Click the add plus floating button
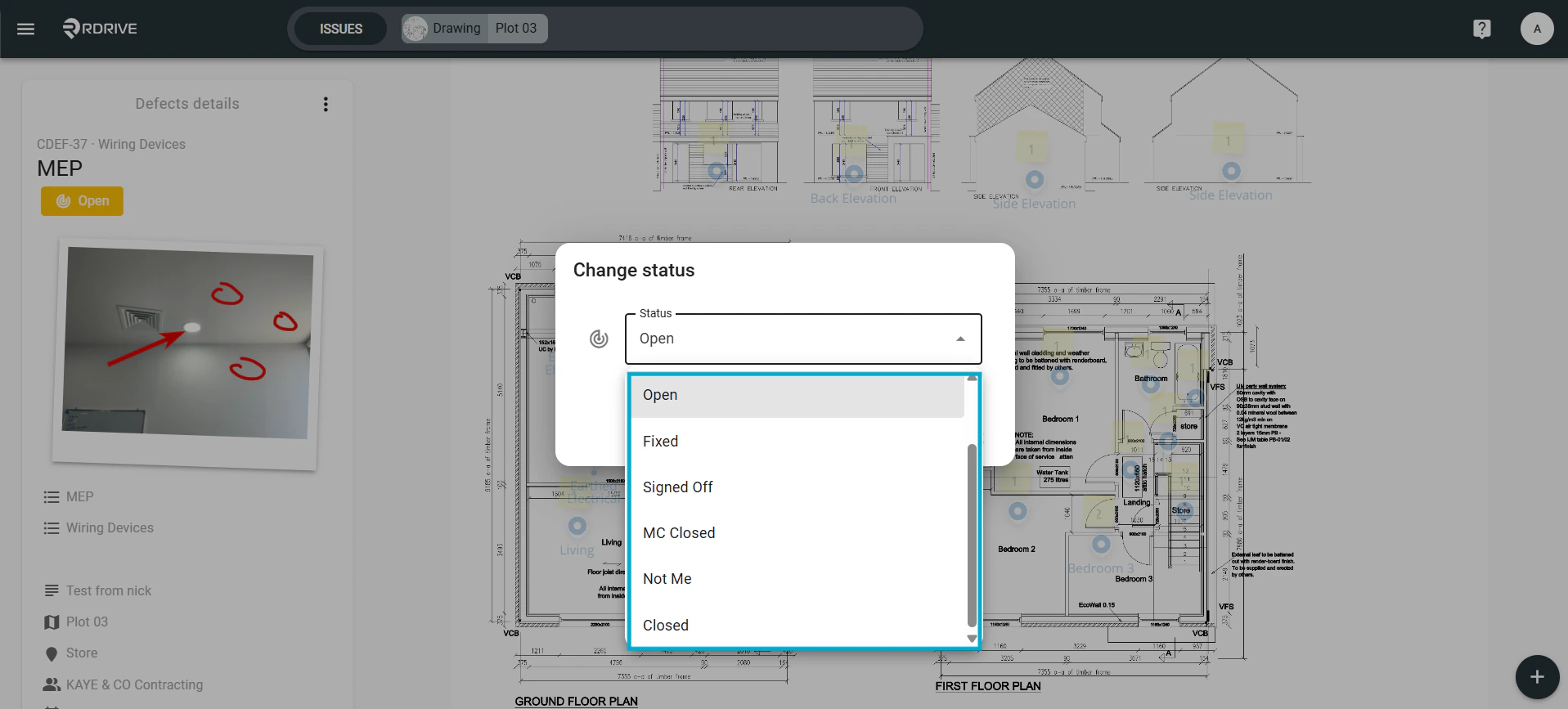Screen dimensions: 1568x709 click(1537, 677)
